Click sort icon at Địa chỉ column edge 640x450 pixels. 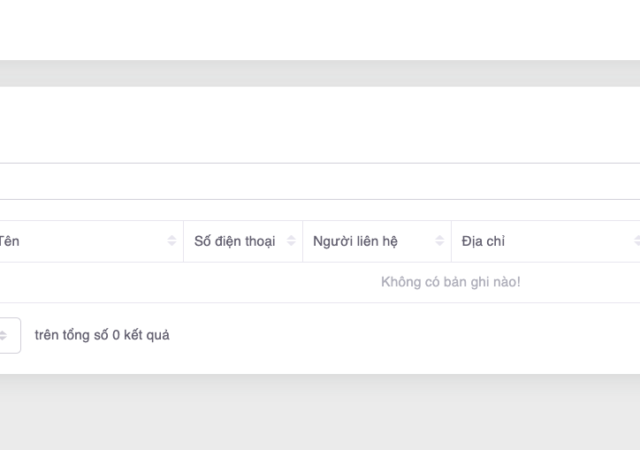pyautogui.click(x=636, y=241)
